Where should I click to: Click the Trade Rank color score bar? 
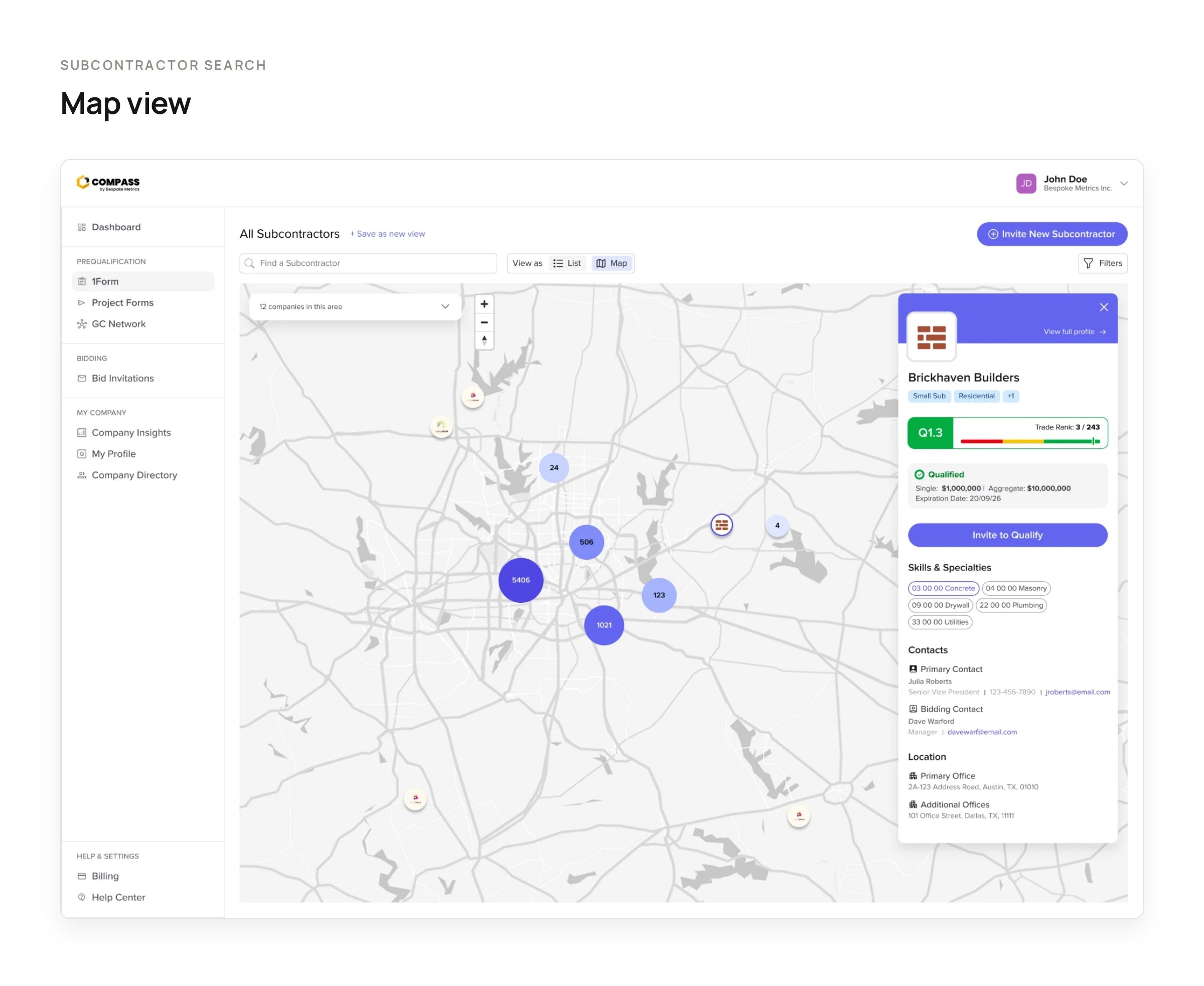click(1030, 441)
